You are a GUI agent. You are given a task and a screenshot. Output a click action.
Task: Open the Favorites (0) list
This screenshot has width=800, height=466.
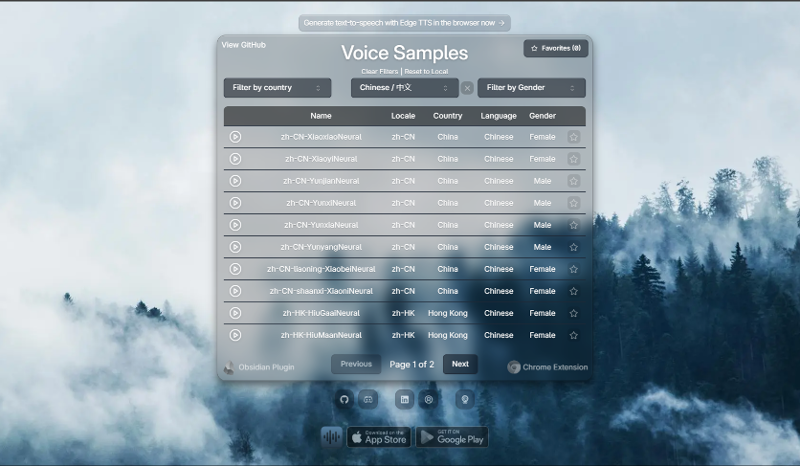point(556,48)
